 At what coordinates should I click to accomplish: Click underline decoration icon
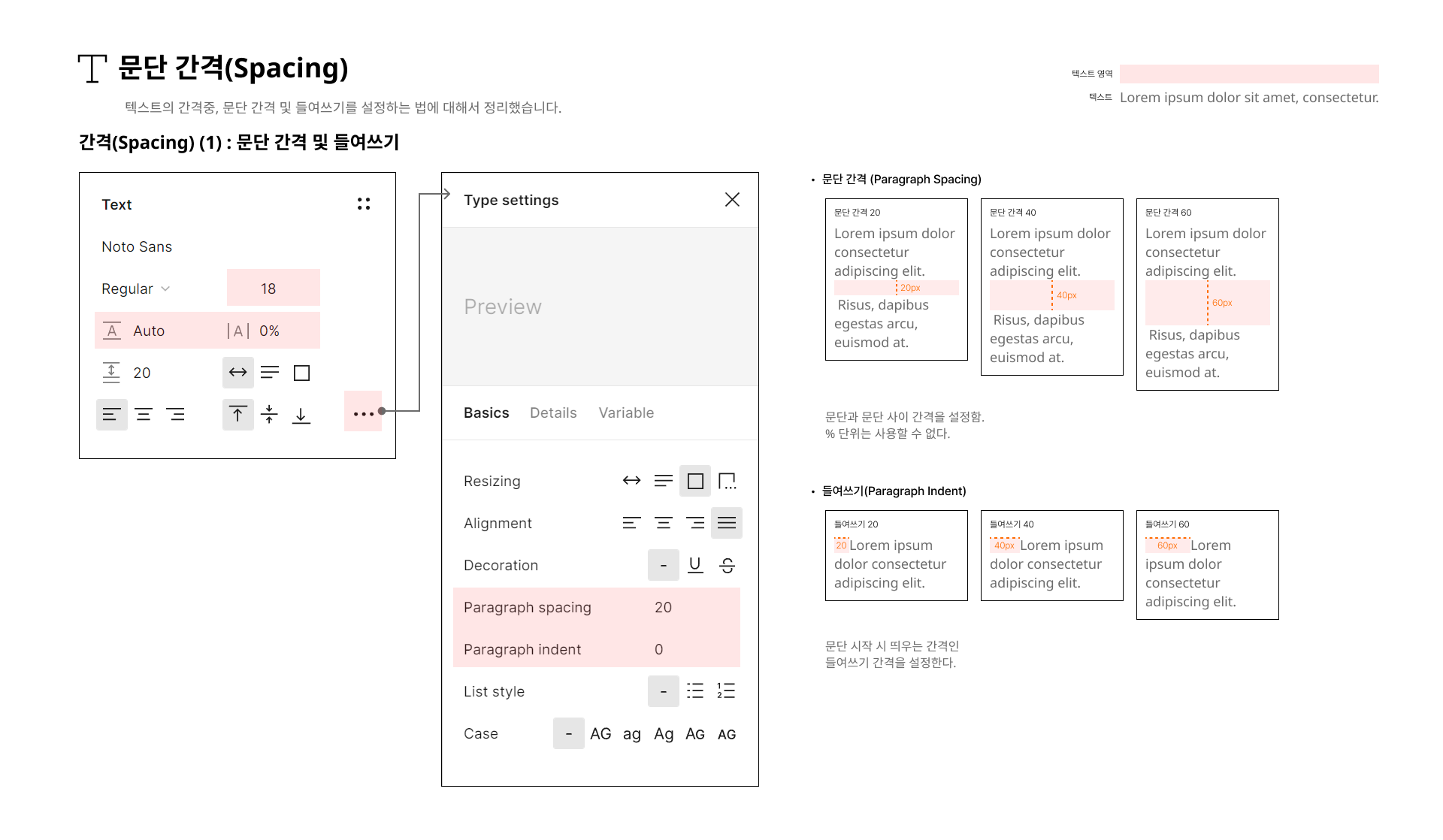(x=695, y=565)
